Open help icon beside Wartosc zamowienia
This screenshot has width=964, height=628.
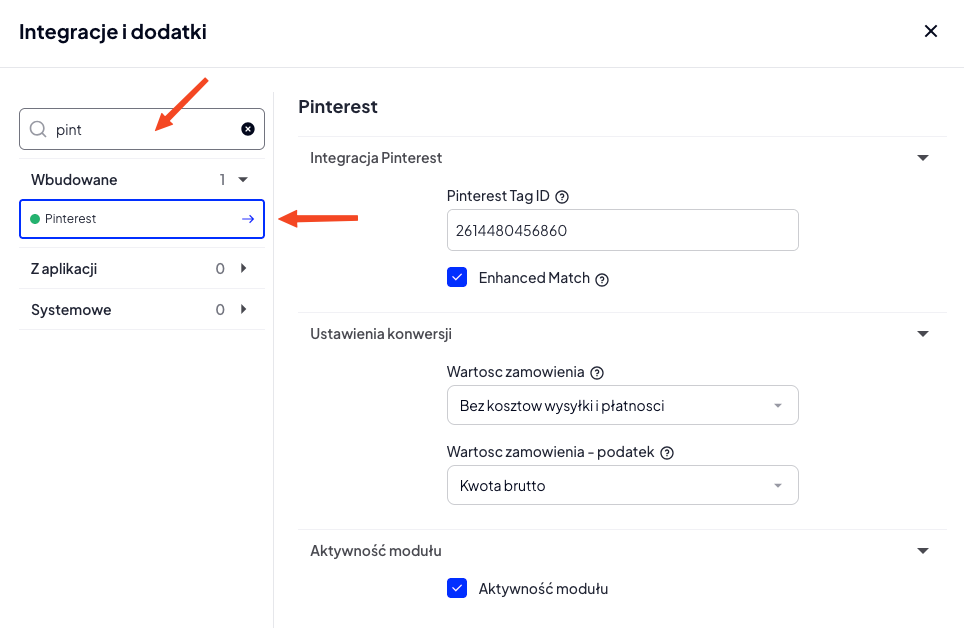click(597, 373)
